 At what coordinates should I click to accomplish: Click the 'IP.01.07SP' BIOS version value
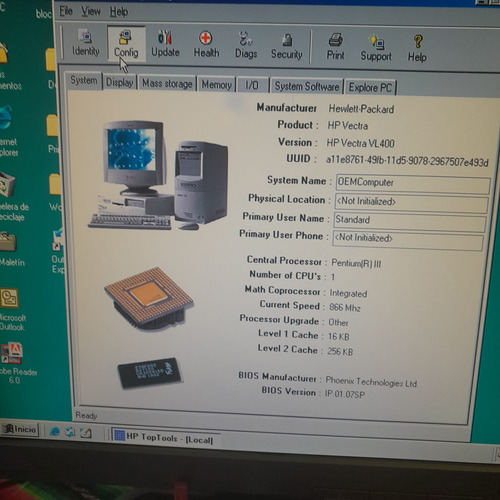(x=345, y=394)
